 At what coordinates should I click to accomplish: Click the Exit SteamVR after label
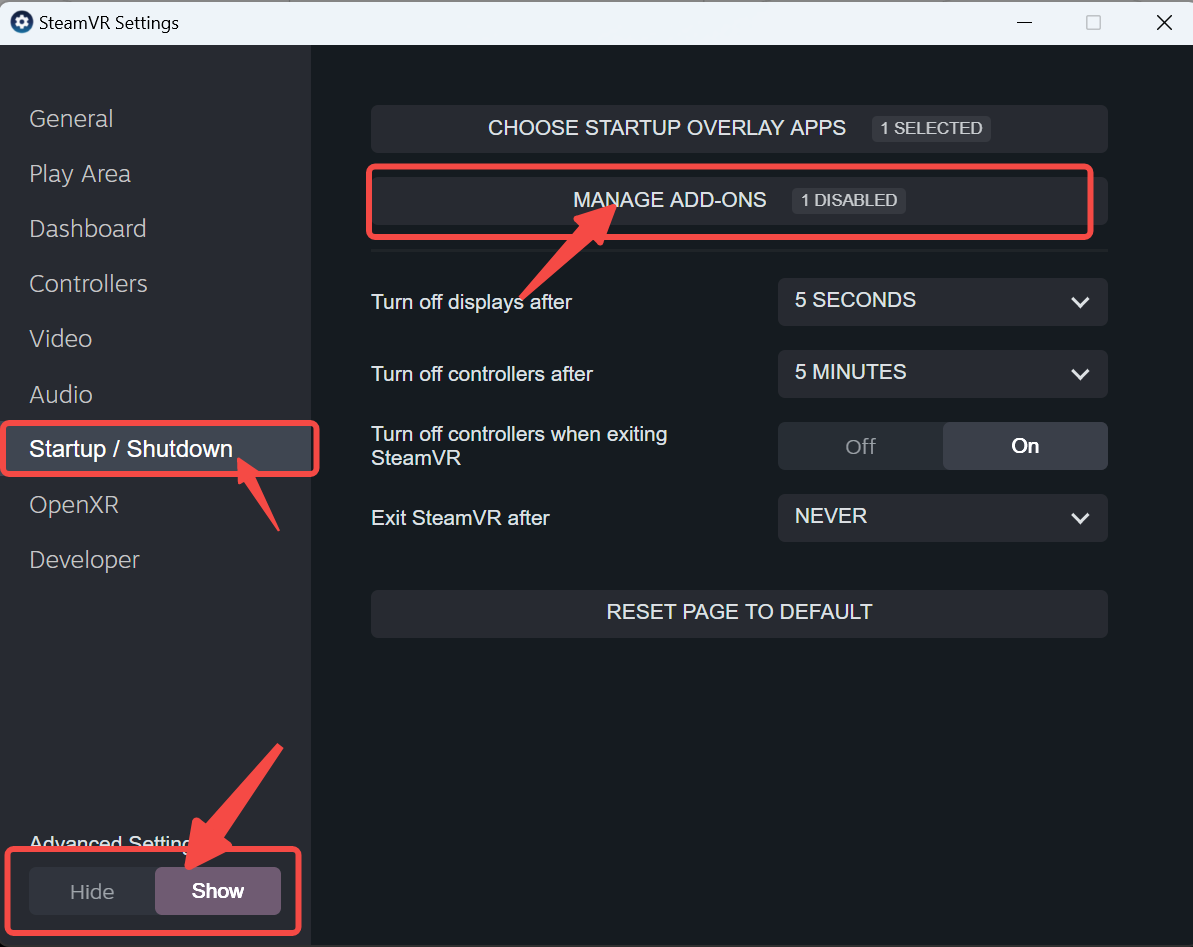[x=460, y=518]
